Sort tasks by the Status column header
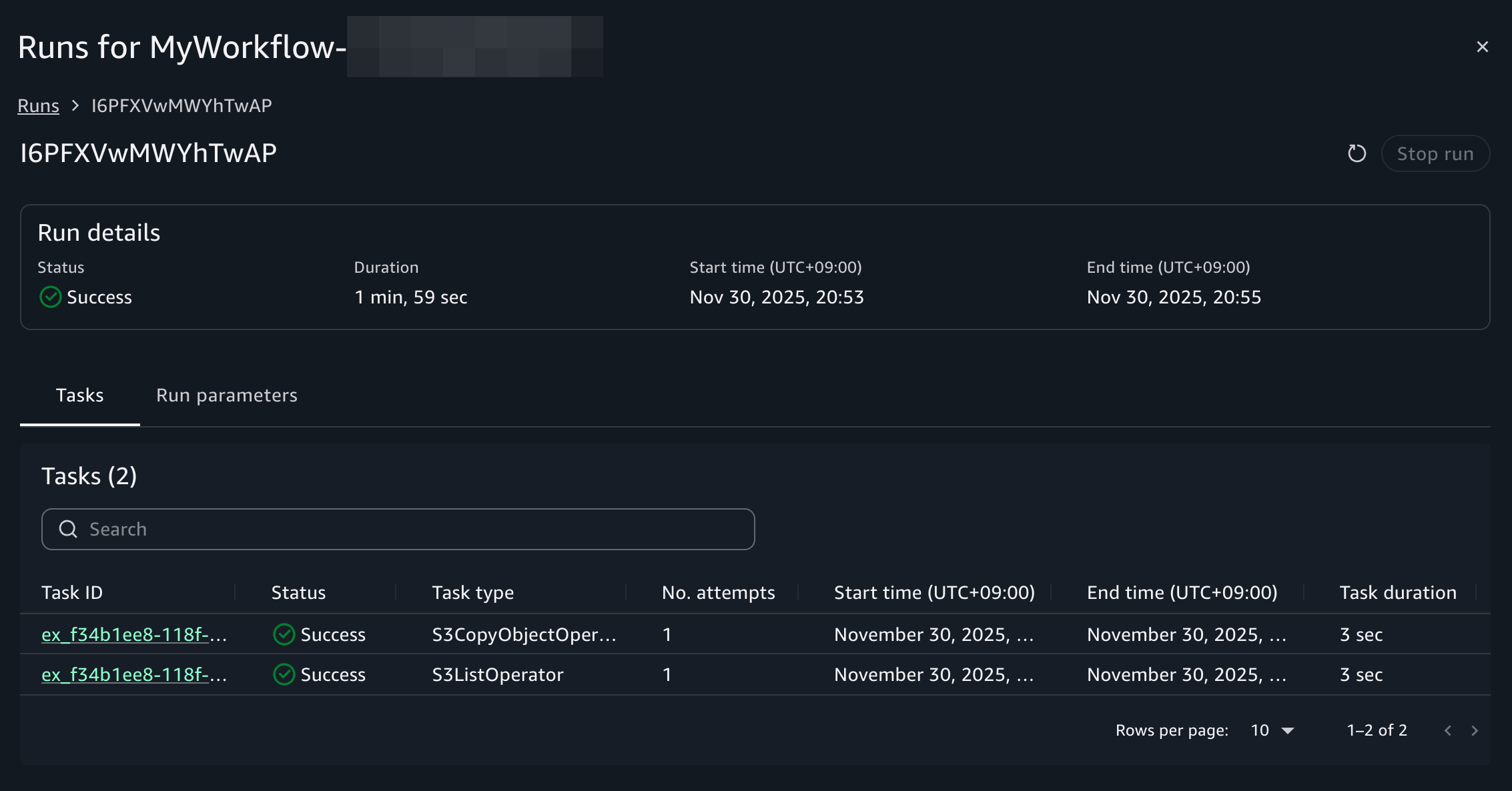Viewport: 1512px width, 791px height. tap(298, 592)
